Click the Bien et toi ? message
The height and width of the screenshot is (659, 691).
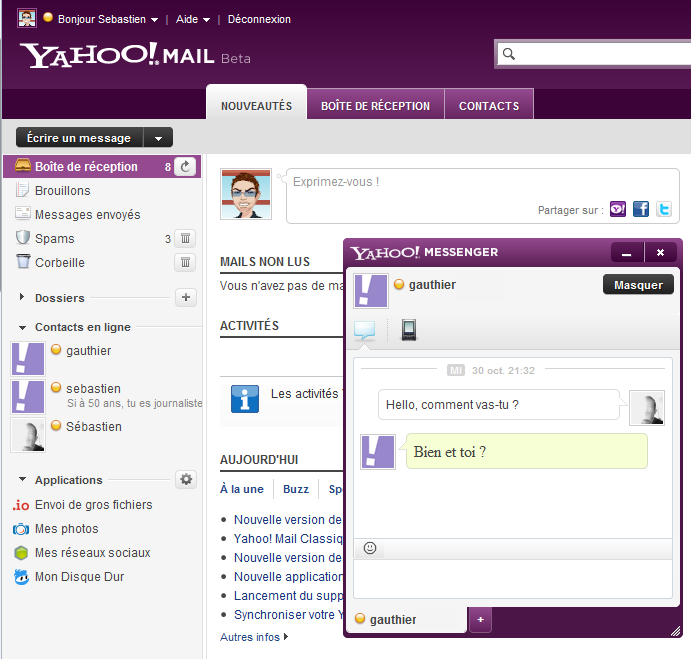[x=527, y=451]
